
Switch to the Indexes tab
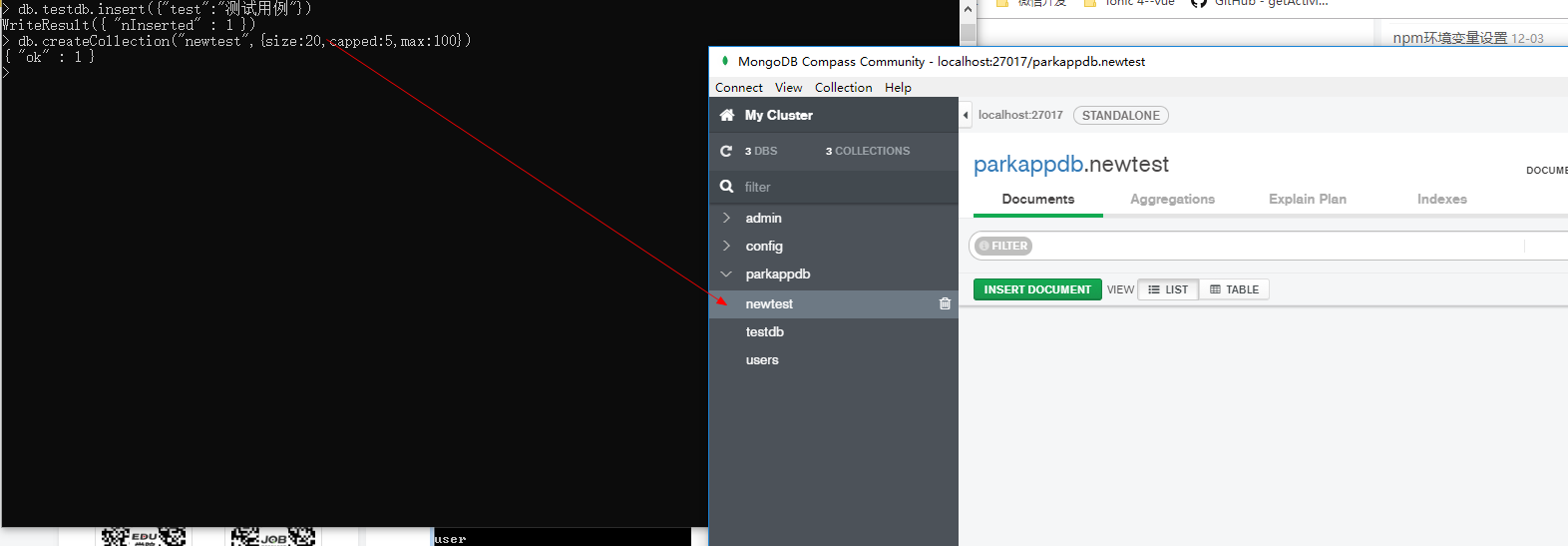point(1442,199)
